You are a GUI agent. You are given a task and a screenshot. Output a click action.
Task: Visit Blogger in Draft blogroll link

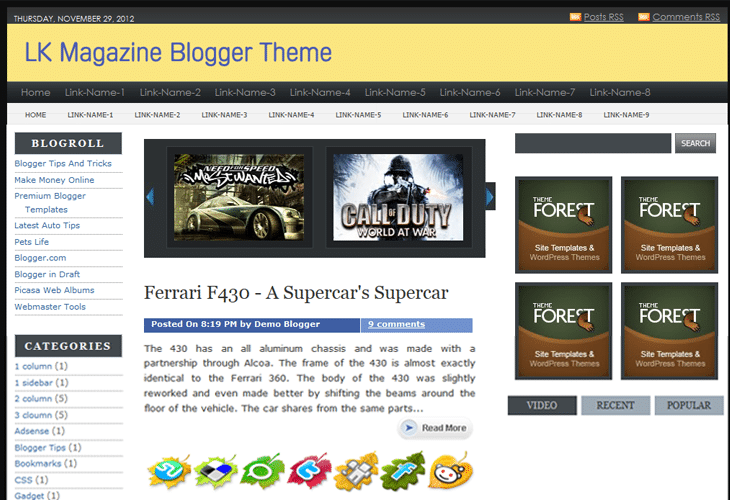tap(47, 274)
